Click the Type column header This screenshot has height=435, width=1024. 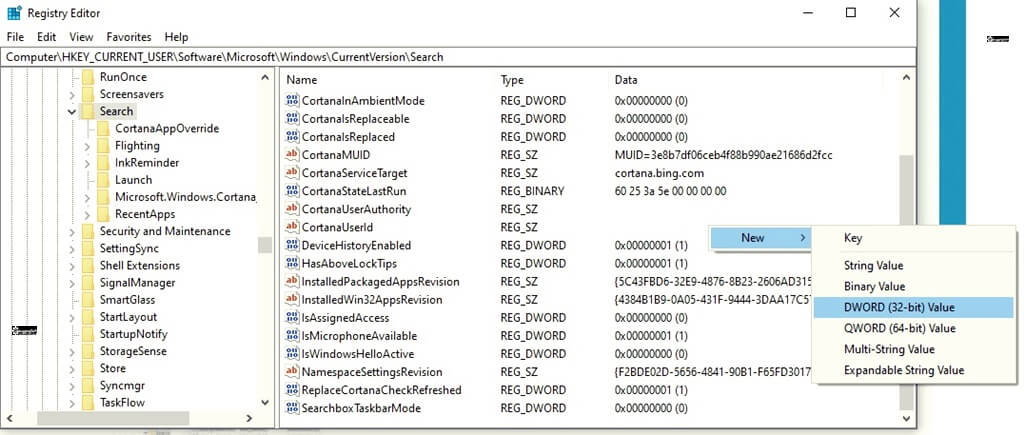pos(512,79)
